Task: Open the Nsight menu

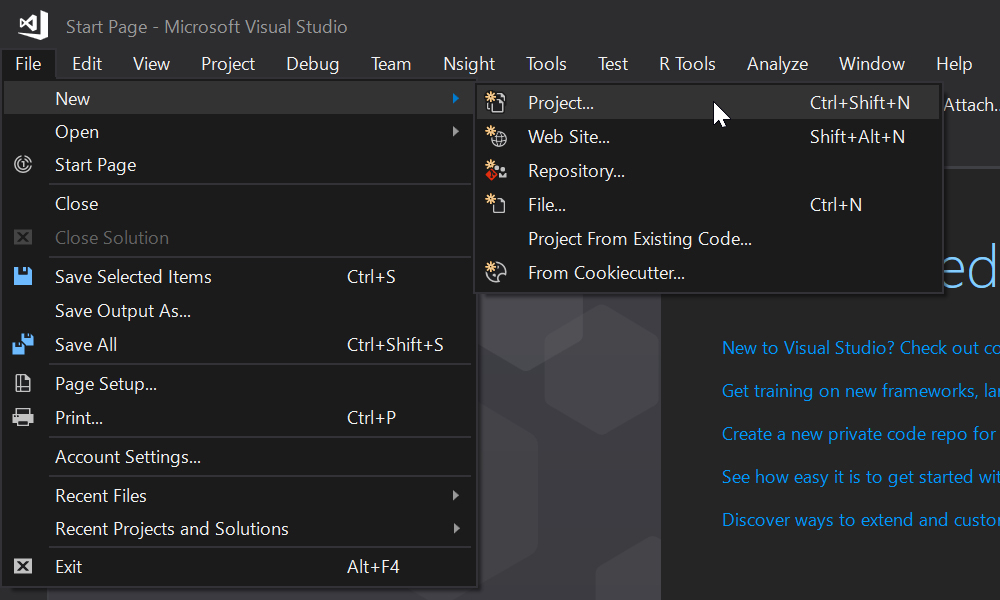Action: click(x=469, y=64)
